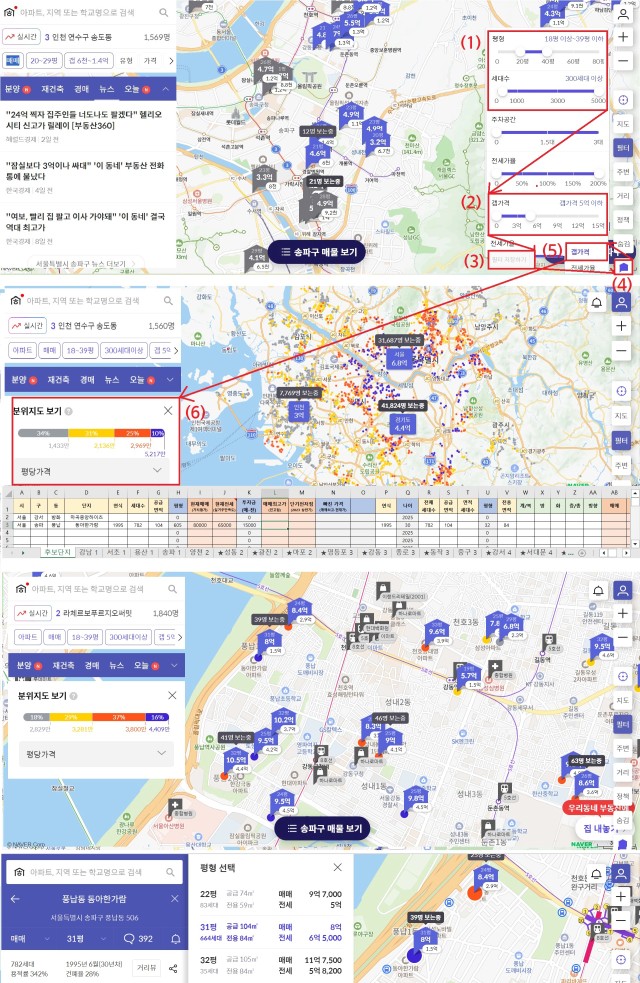The image size is (640, 983).
Task: Expand 평당가격 dropdown under 18% bar
Action: point(96,754)
